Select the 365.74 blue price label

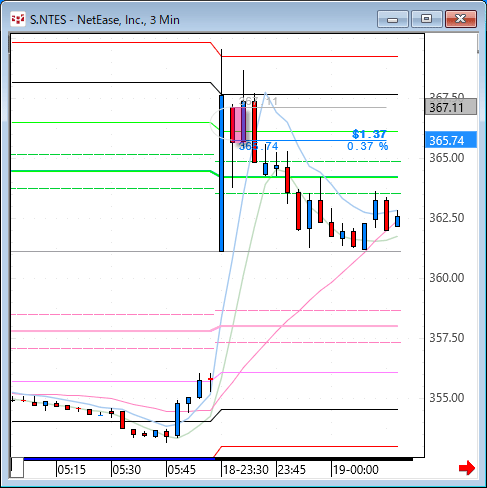[451, 140]
